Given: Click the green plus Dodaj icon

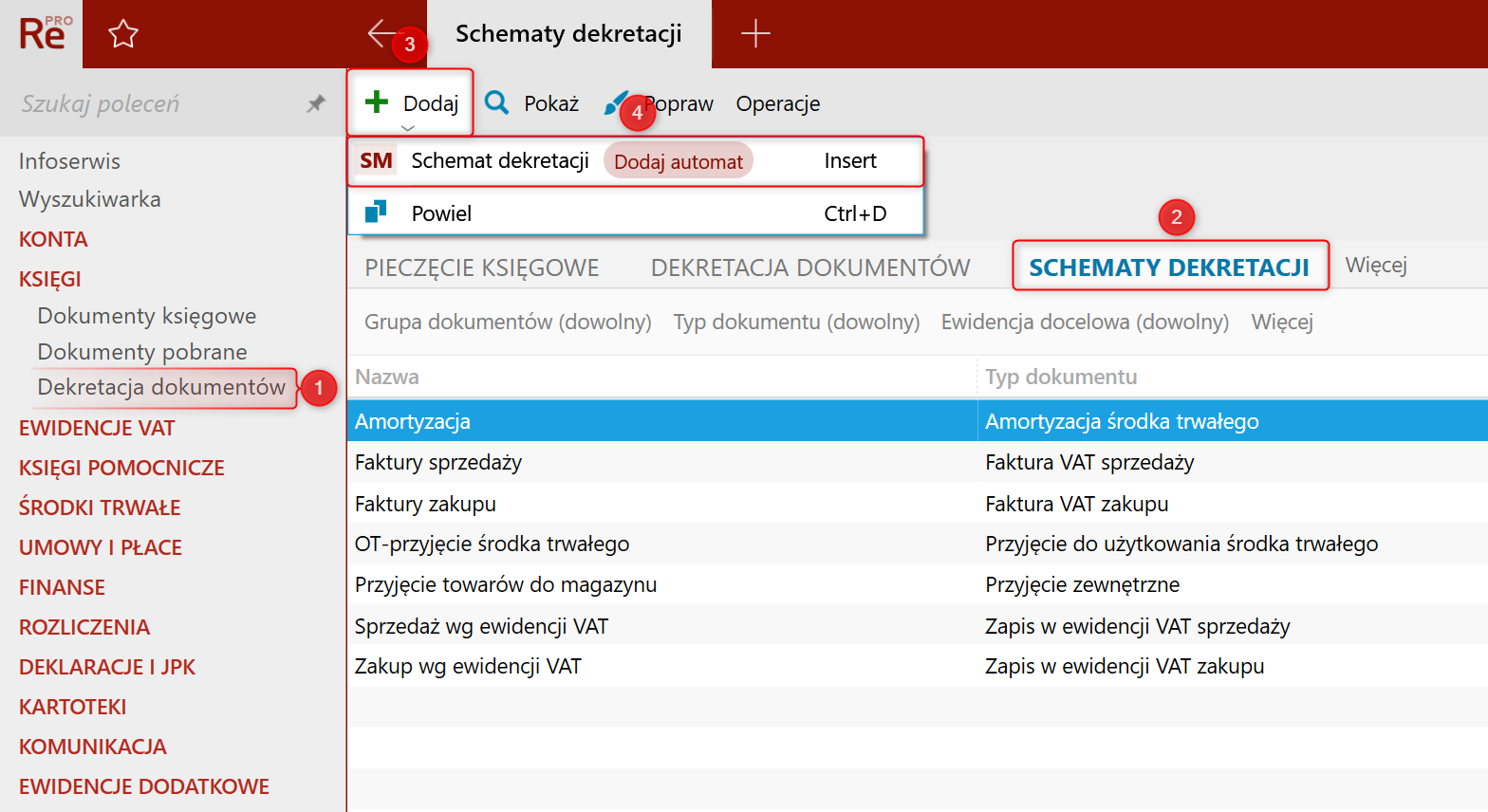Looking at the screenshot, I should coord(377,101).
